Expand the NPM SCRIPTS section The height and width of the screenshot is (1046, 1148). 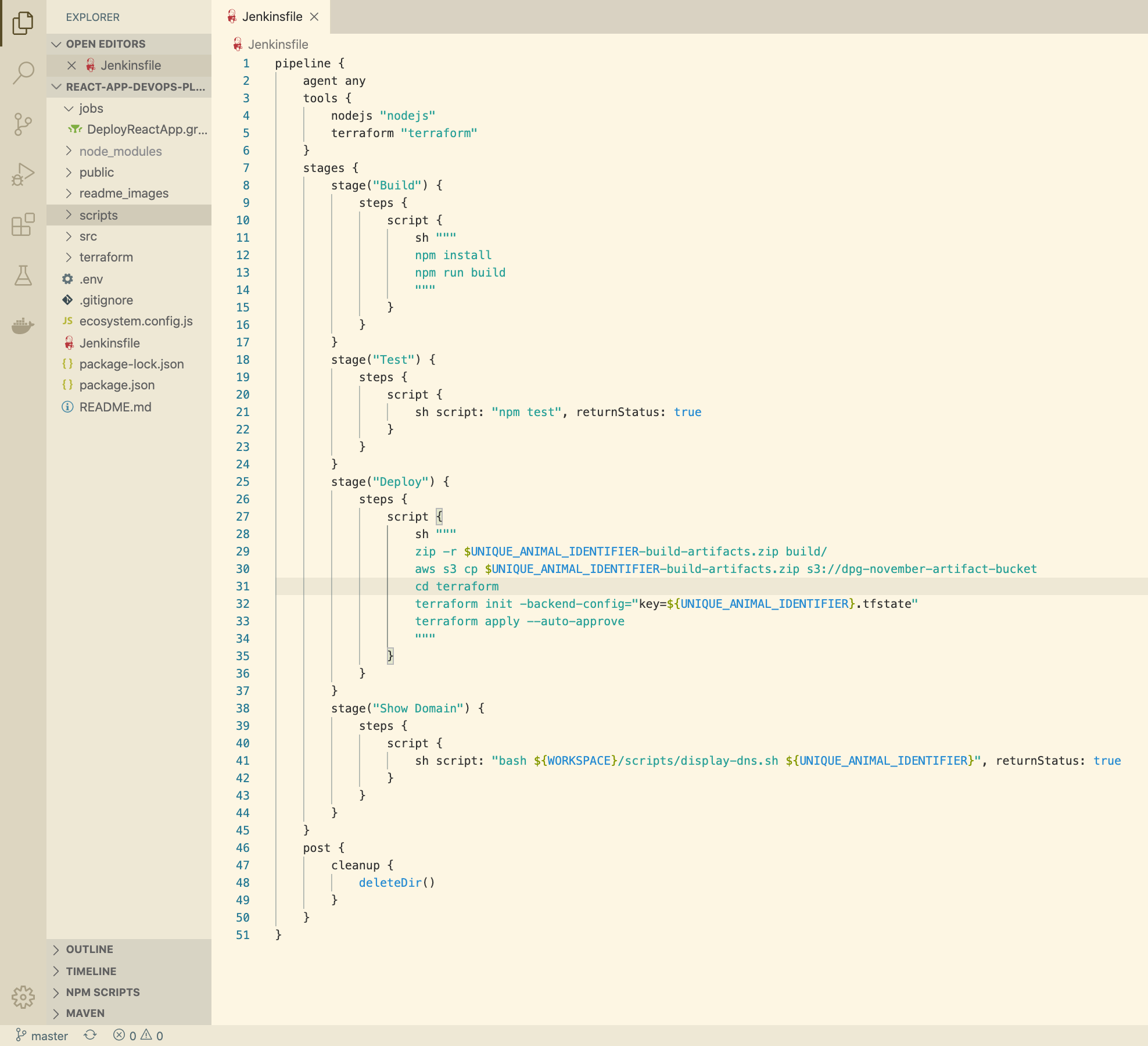click(103, 992)
